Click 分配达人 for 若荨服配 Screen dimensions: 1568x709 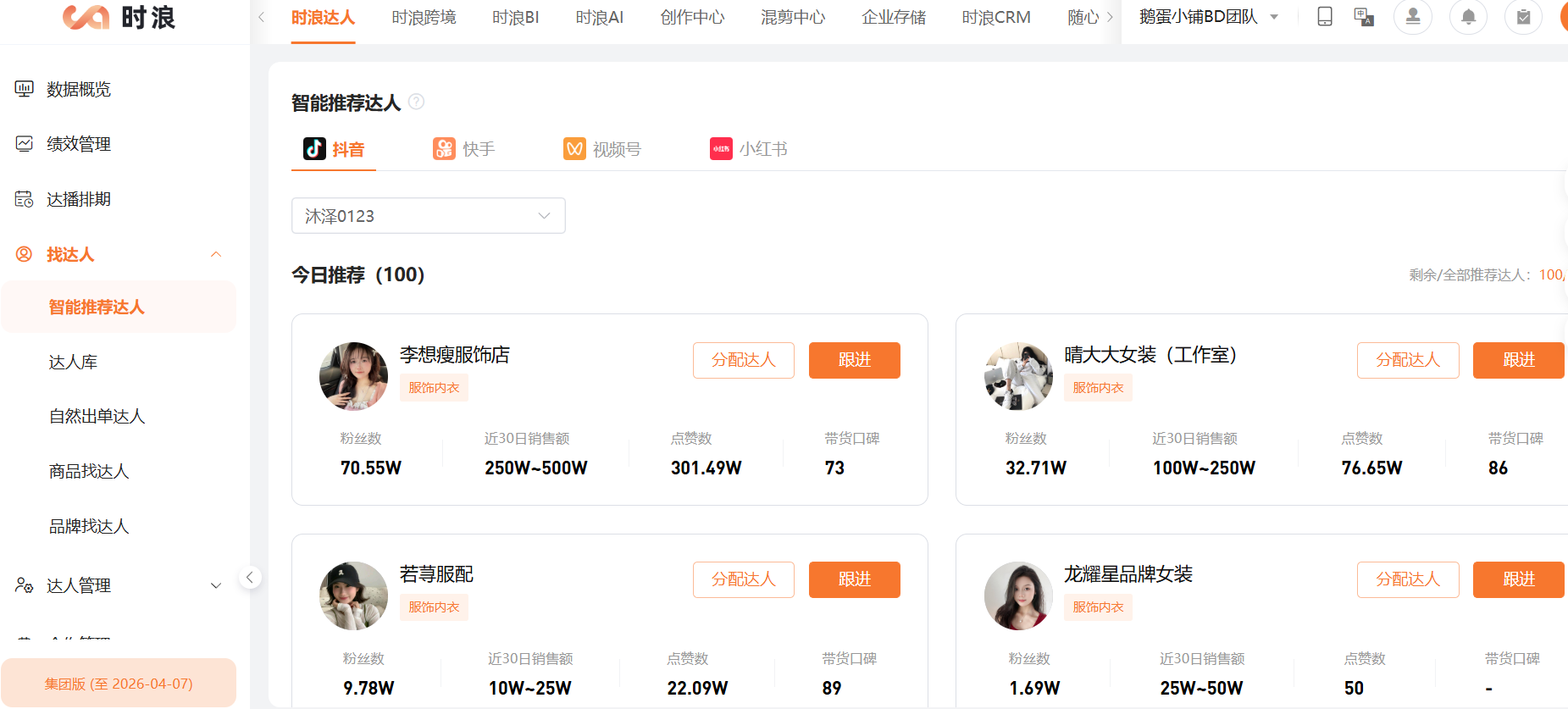(x=744, y=579)
